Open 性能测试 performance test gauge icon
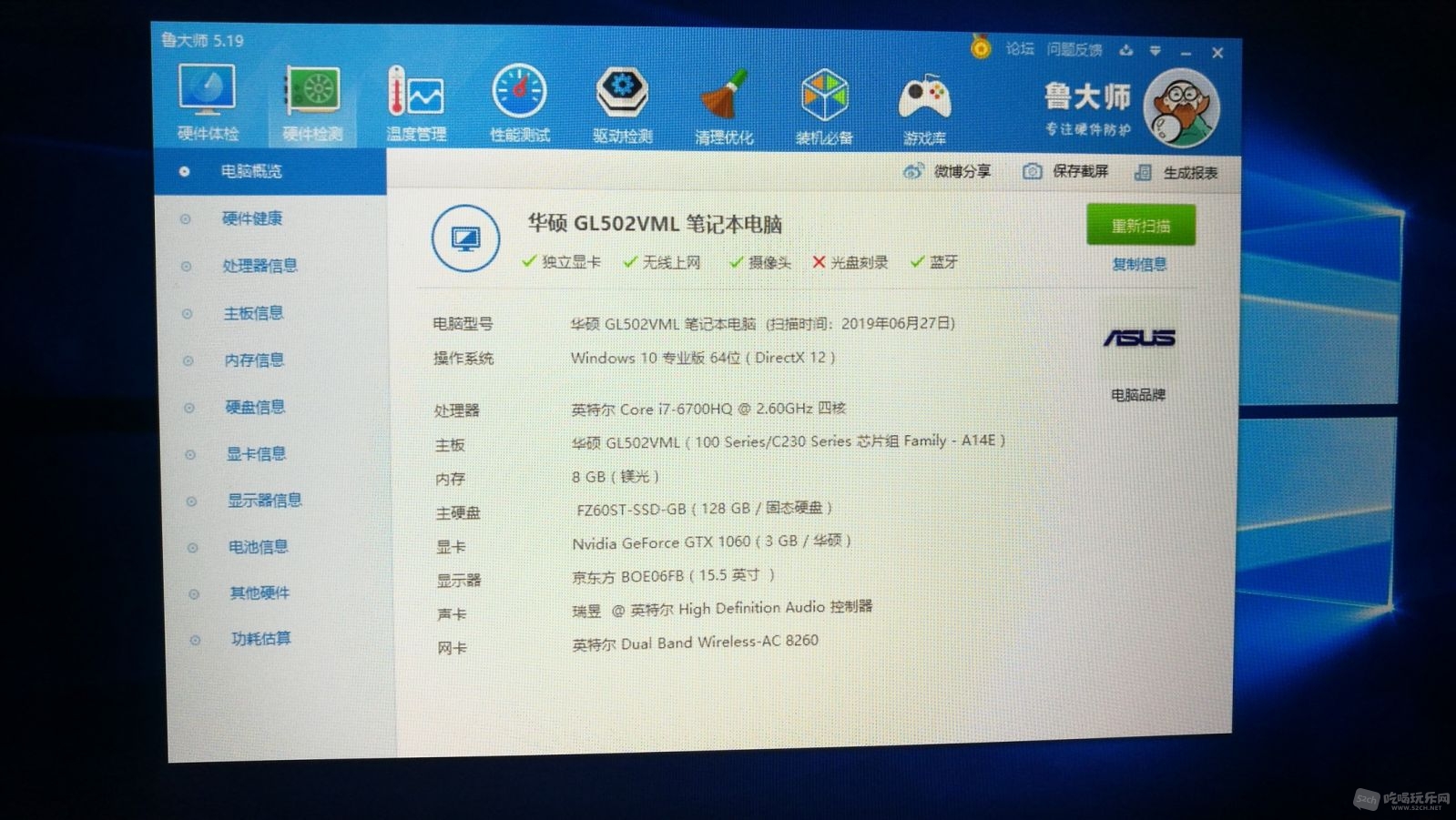The height and width of the screenshot is (820, 1456). coord(520,104)
